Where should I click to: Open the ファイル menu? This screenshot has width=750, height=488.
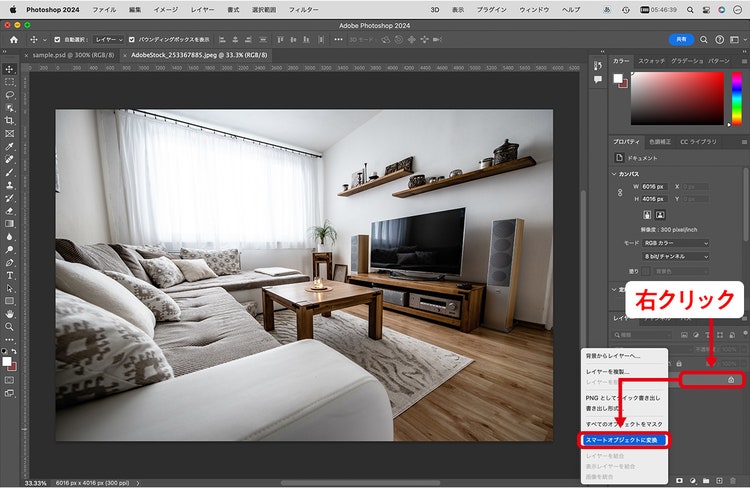tap(104, 10)
